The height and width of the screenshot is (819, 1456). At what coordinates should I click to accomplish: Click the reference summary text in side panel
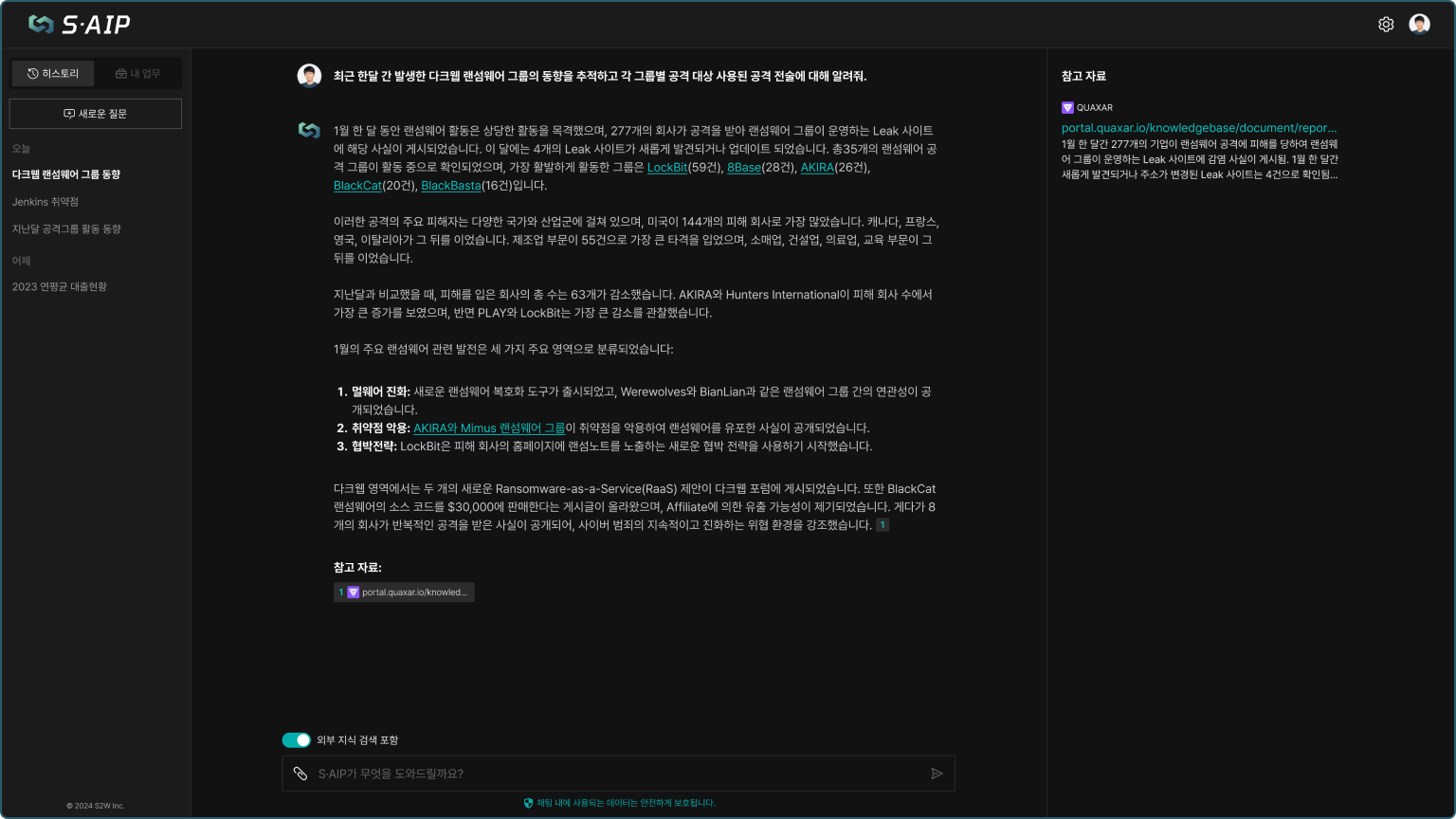(x=1200, y=159)
